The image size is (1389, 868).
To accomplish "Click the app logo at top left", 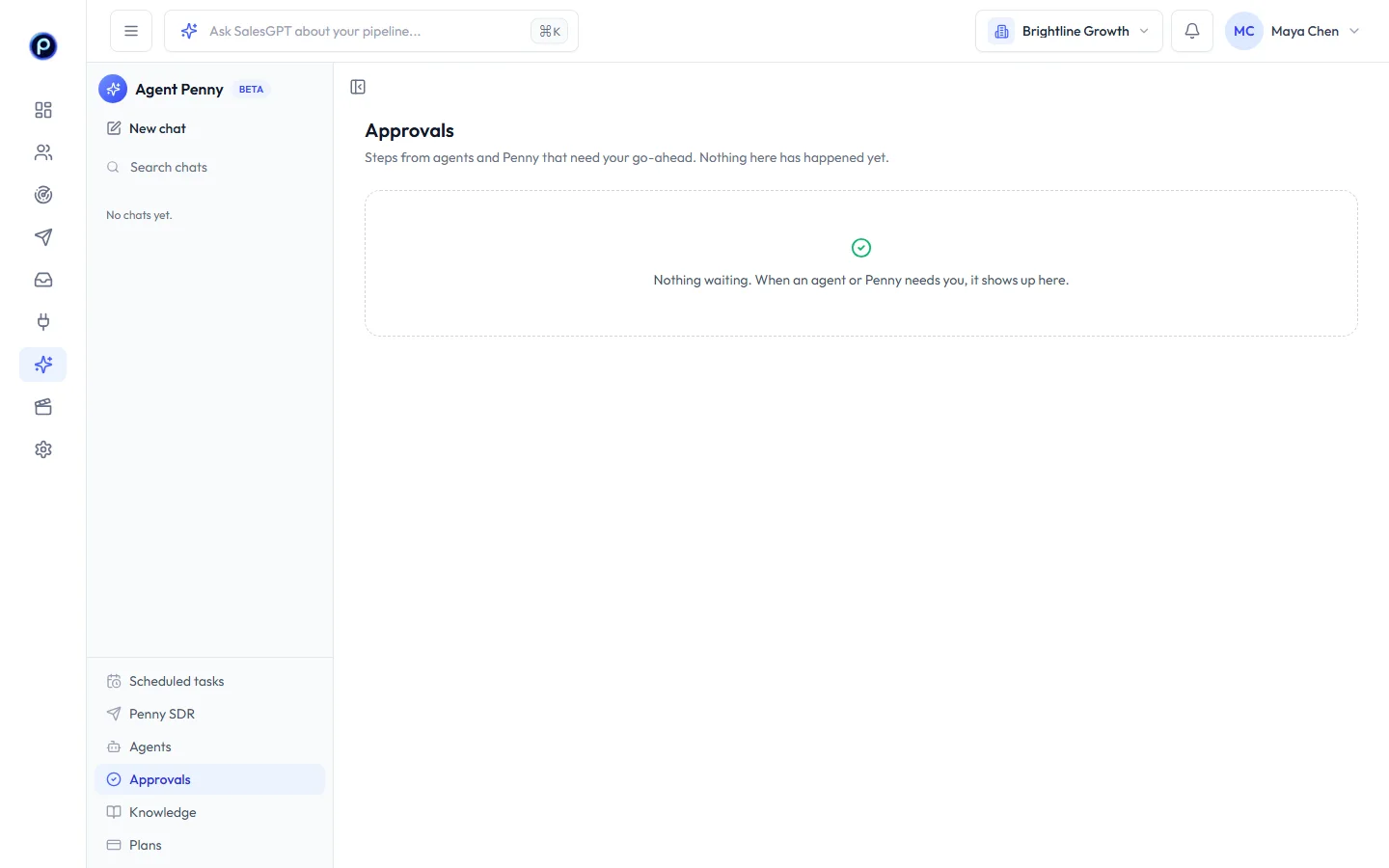I will tap(43, 46).
